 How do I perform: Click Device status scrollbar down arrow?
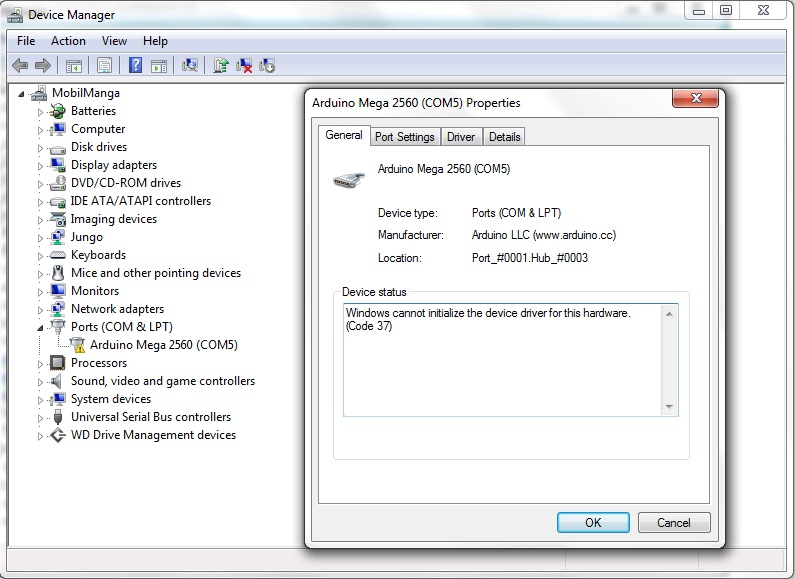[x=669, y=407]
